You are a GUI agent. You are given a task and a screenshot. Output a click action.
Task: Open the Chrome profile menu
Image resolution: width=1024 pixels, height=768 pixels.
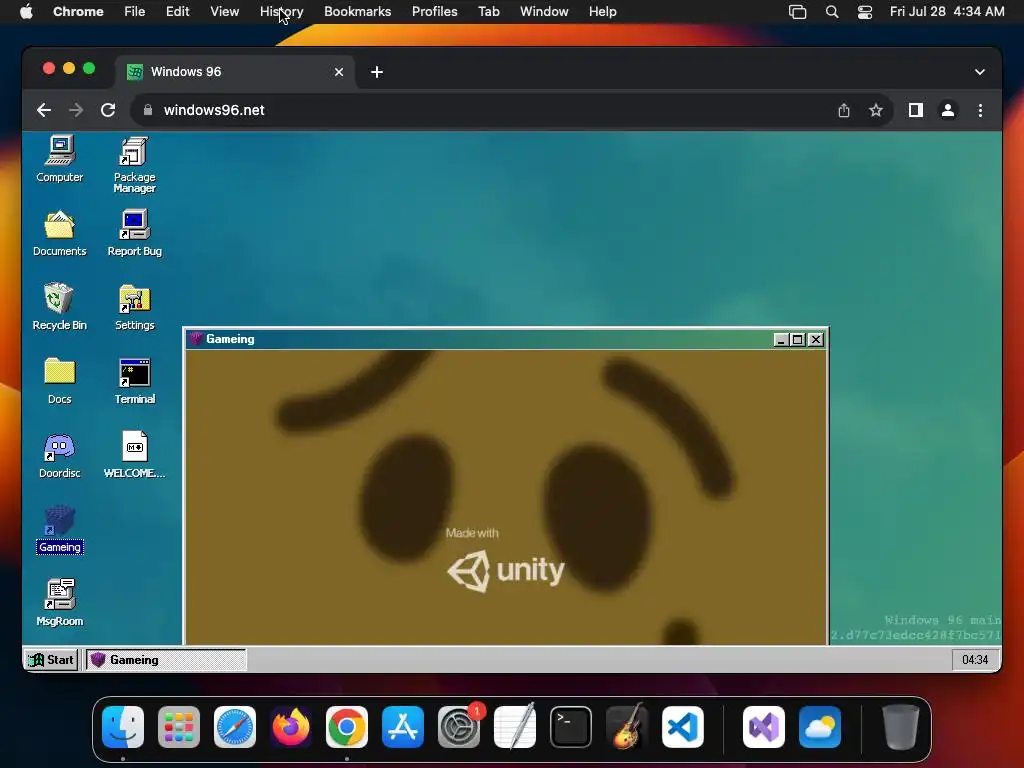948,110
